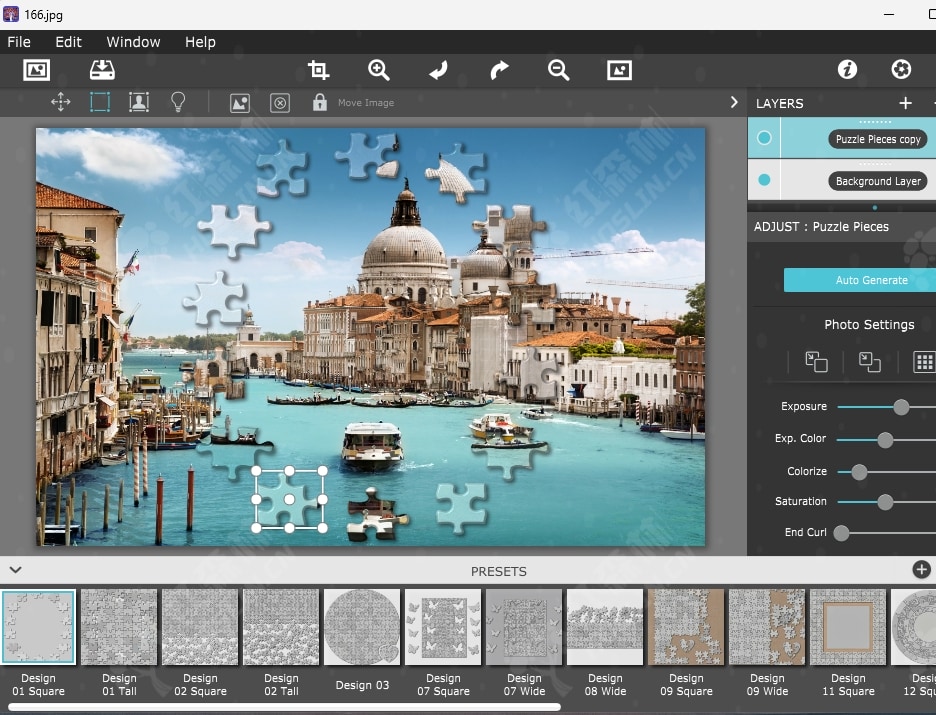Undo the last action with the undo arrow
The image size is (936, 715).
(438, 70)
